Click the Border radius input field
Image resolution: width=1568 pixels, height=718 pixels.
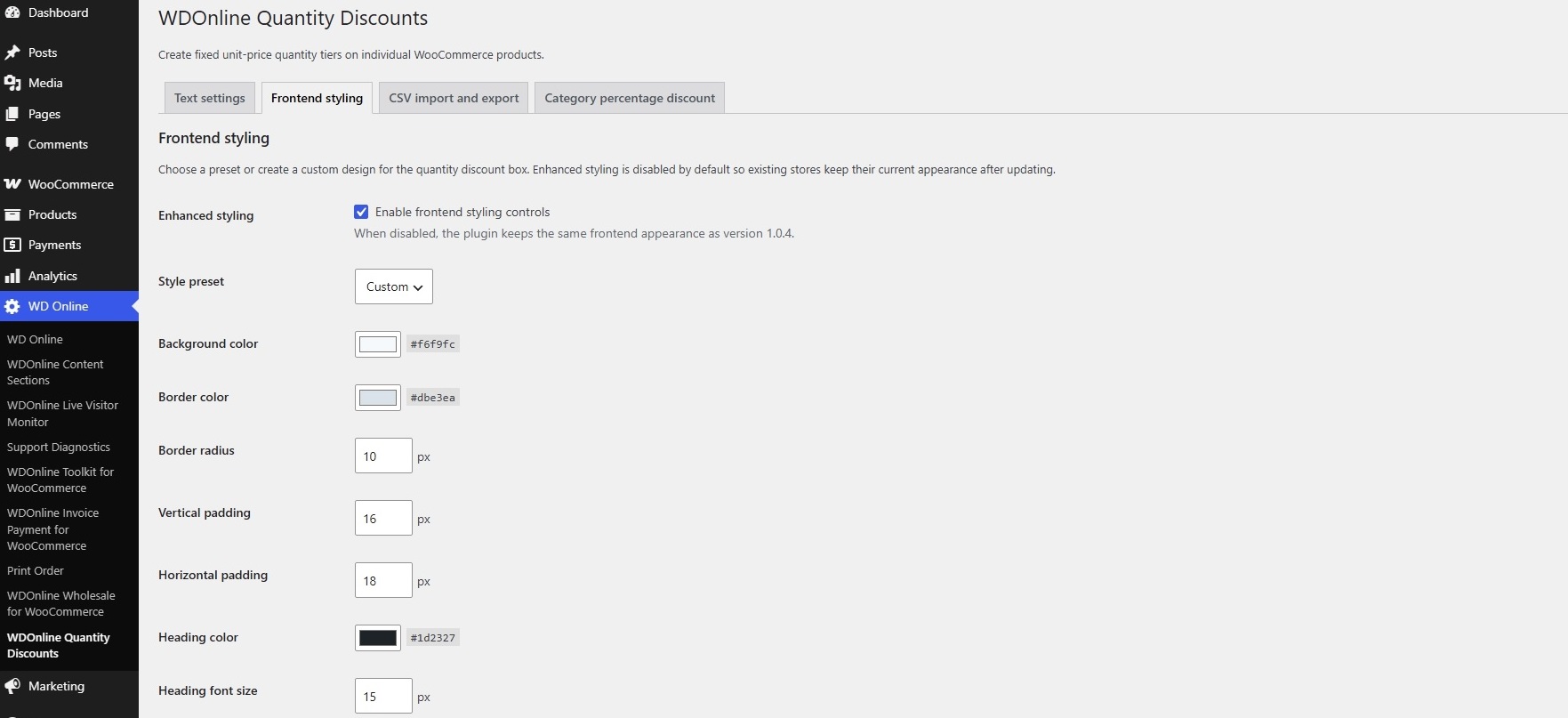(383, 456)
